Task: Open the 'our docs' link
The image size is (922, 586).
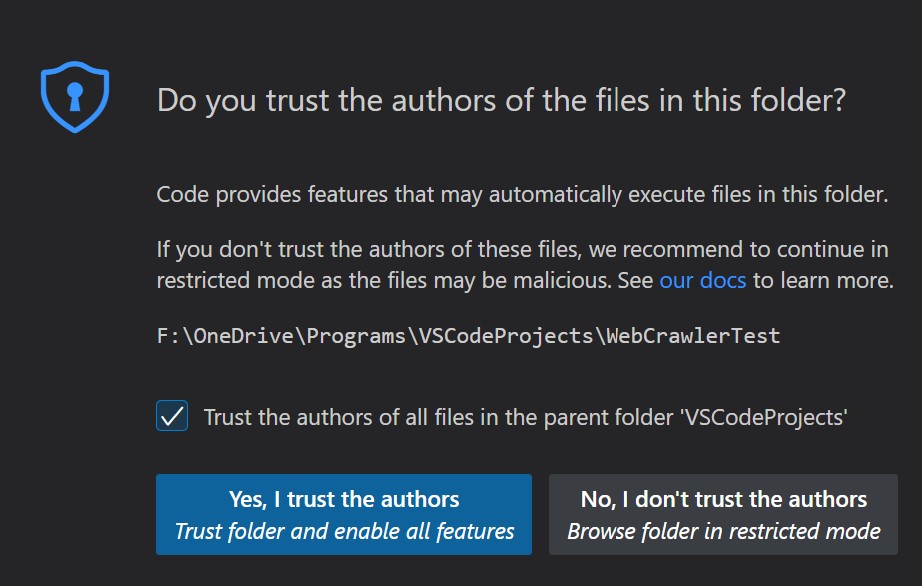Action: 703,280
